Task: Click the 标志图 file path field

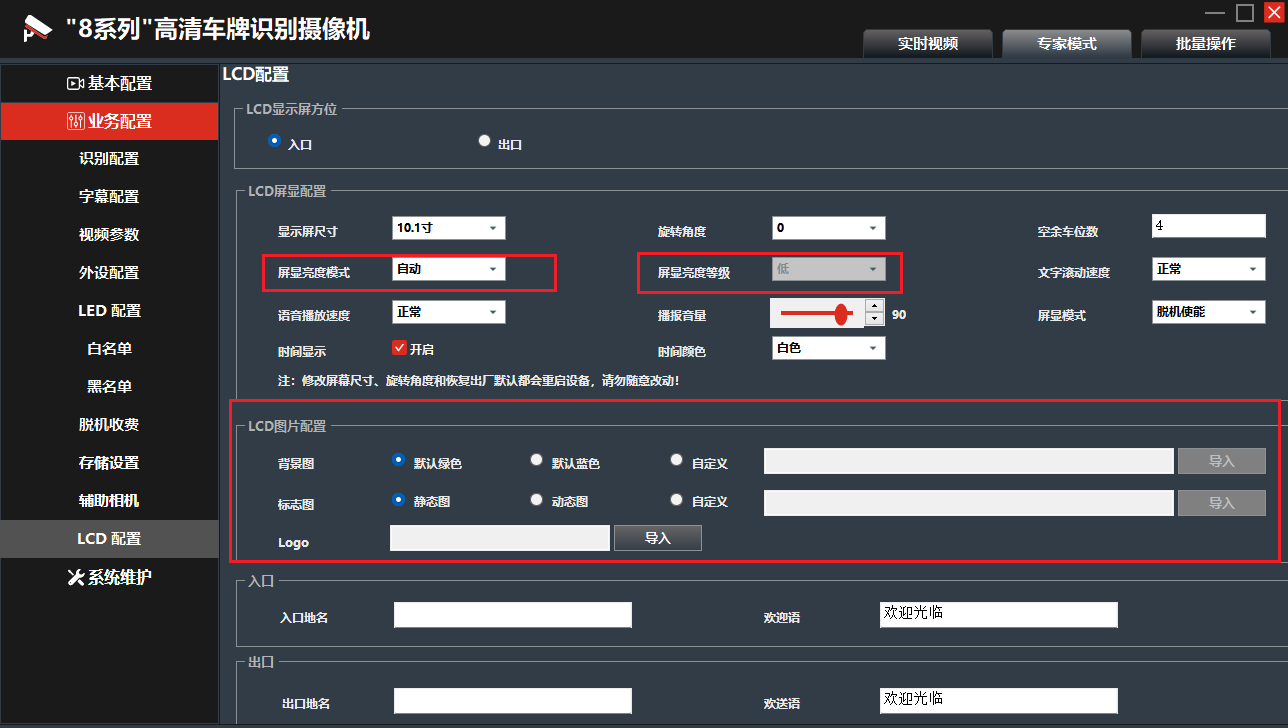Action: click(969, 503)
